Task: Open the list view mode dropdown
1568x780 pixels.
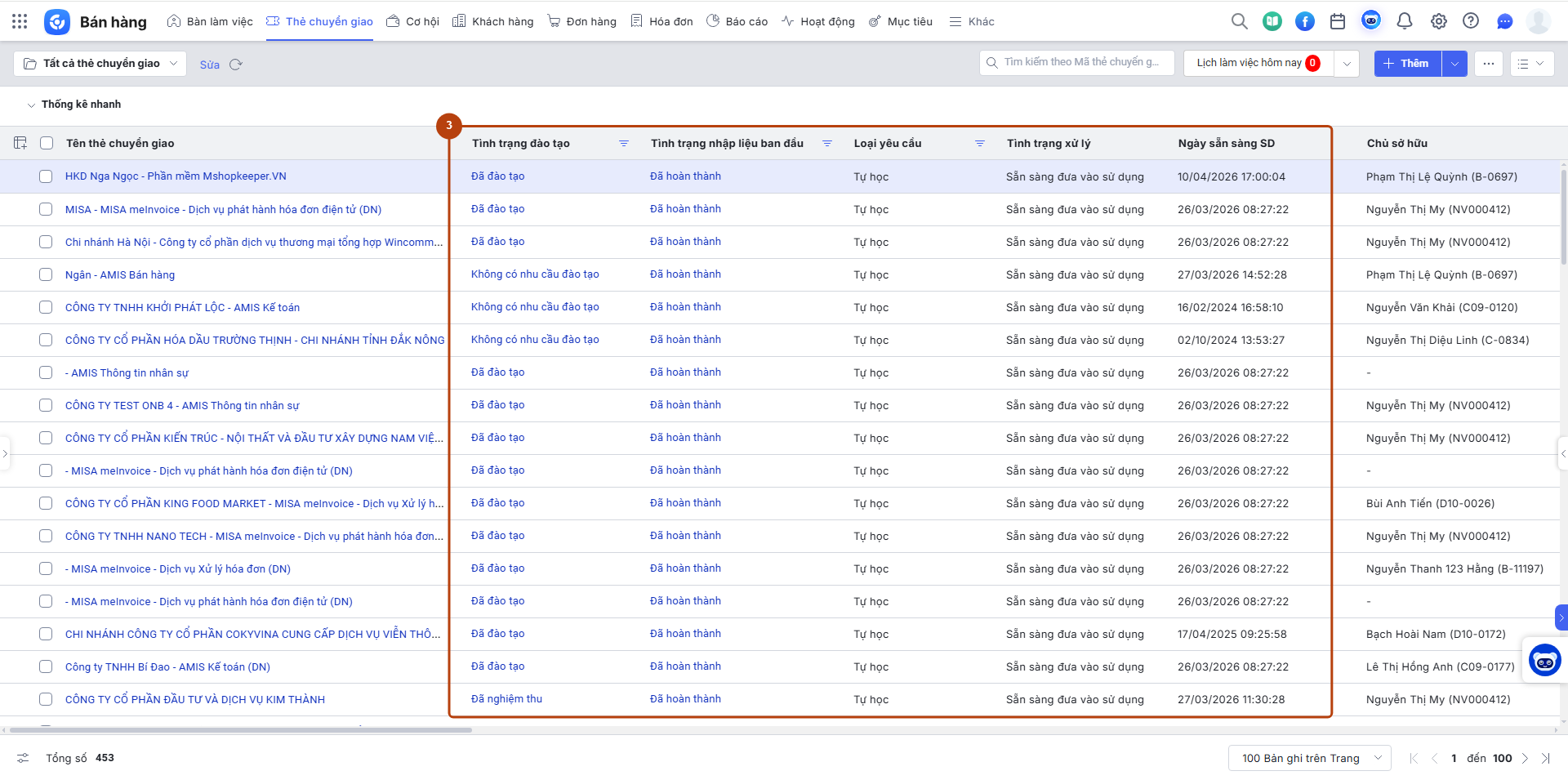Action: click(1531, 64)
